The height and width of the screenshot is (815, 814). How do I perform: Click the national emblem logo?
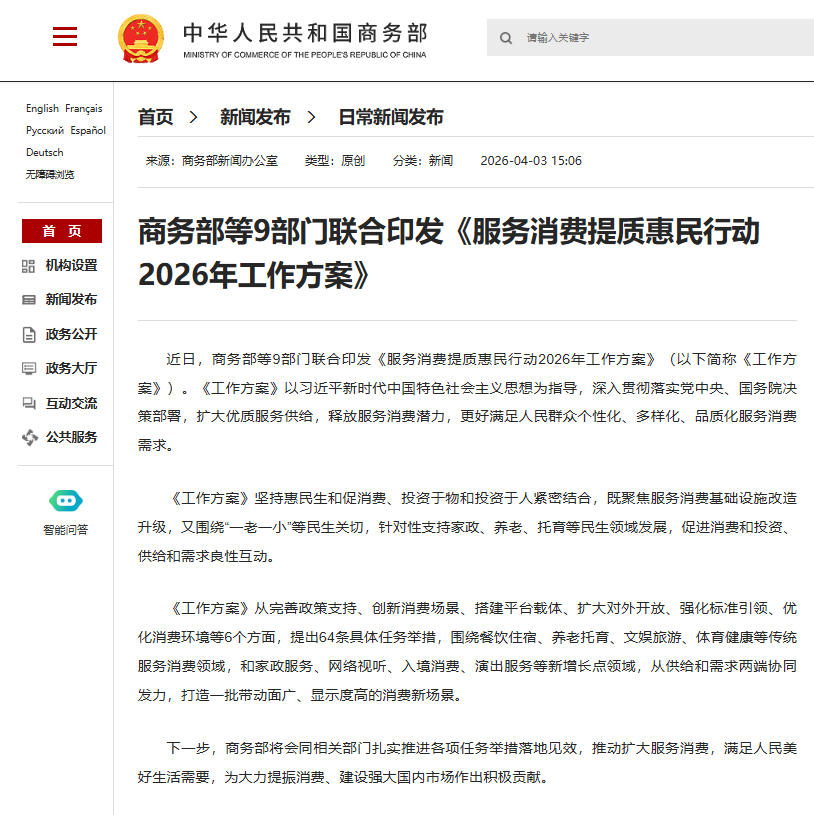tap(142, 39)
